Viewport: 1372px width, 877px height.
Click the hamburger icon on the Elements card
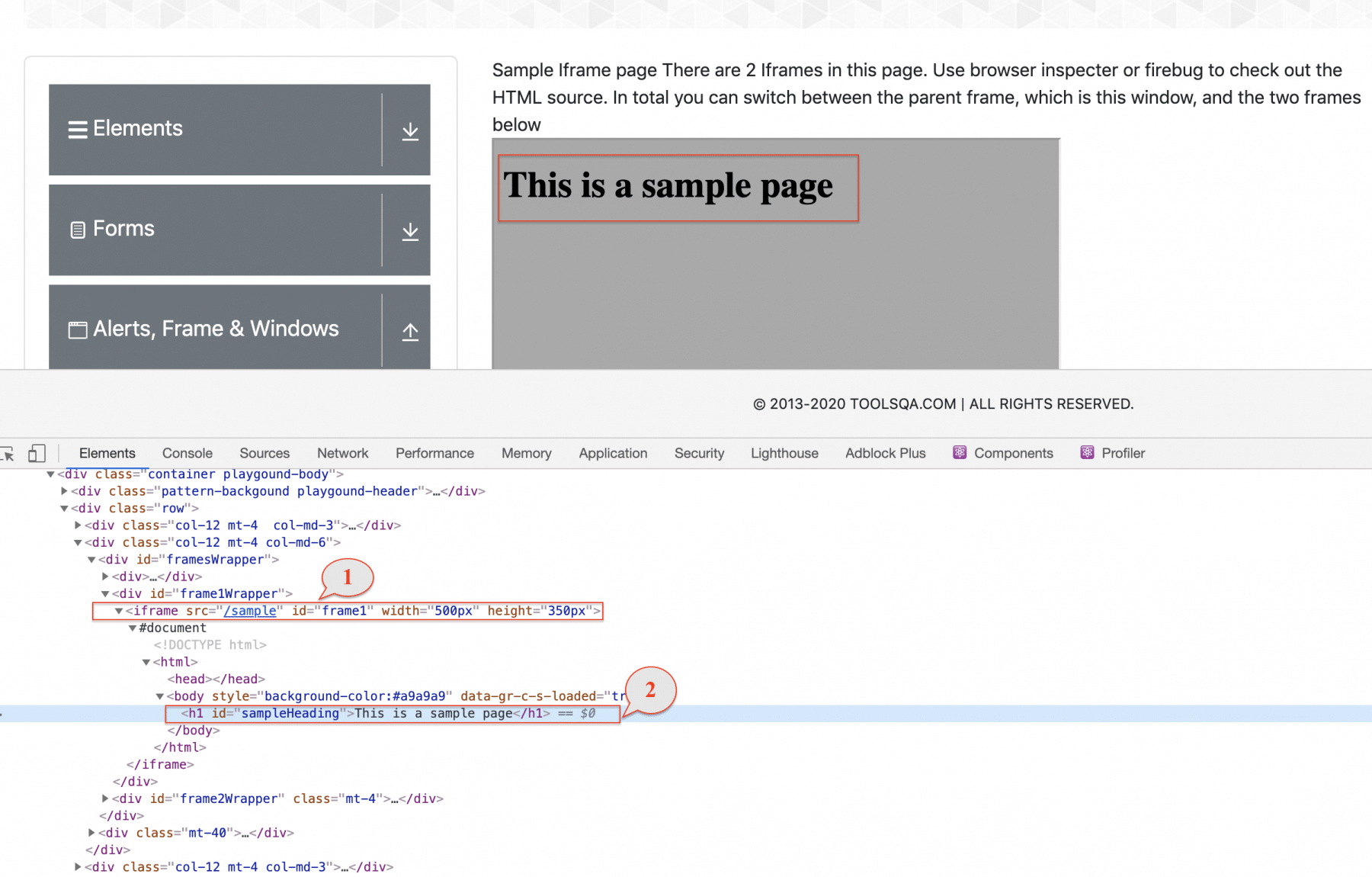[77, 128]
